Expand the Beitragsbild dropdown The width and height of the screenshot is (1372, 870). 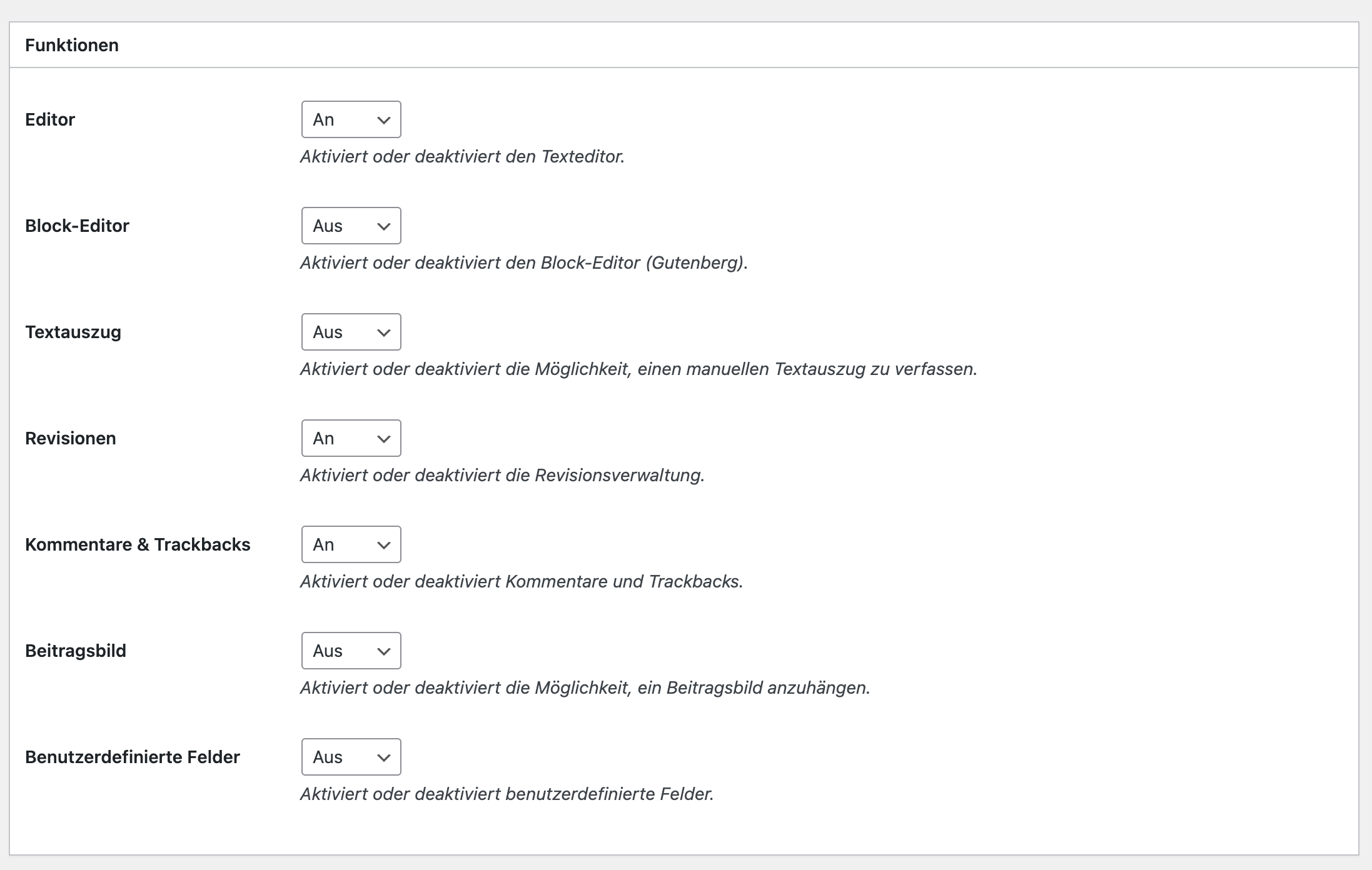point(351,651)
